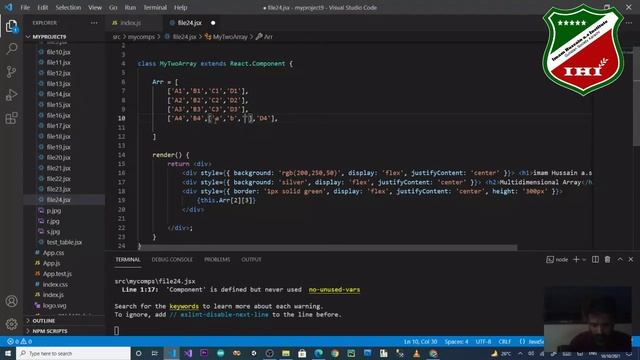640x360 pixels.
Task: Open test_table.jsx in the explorer
Action: (64, 242)
